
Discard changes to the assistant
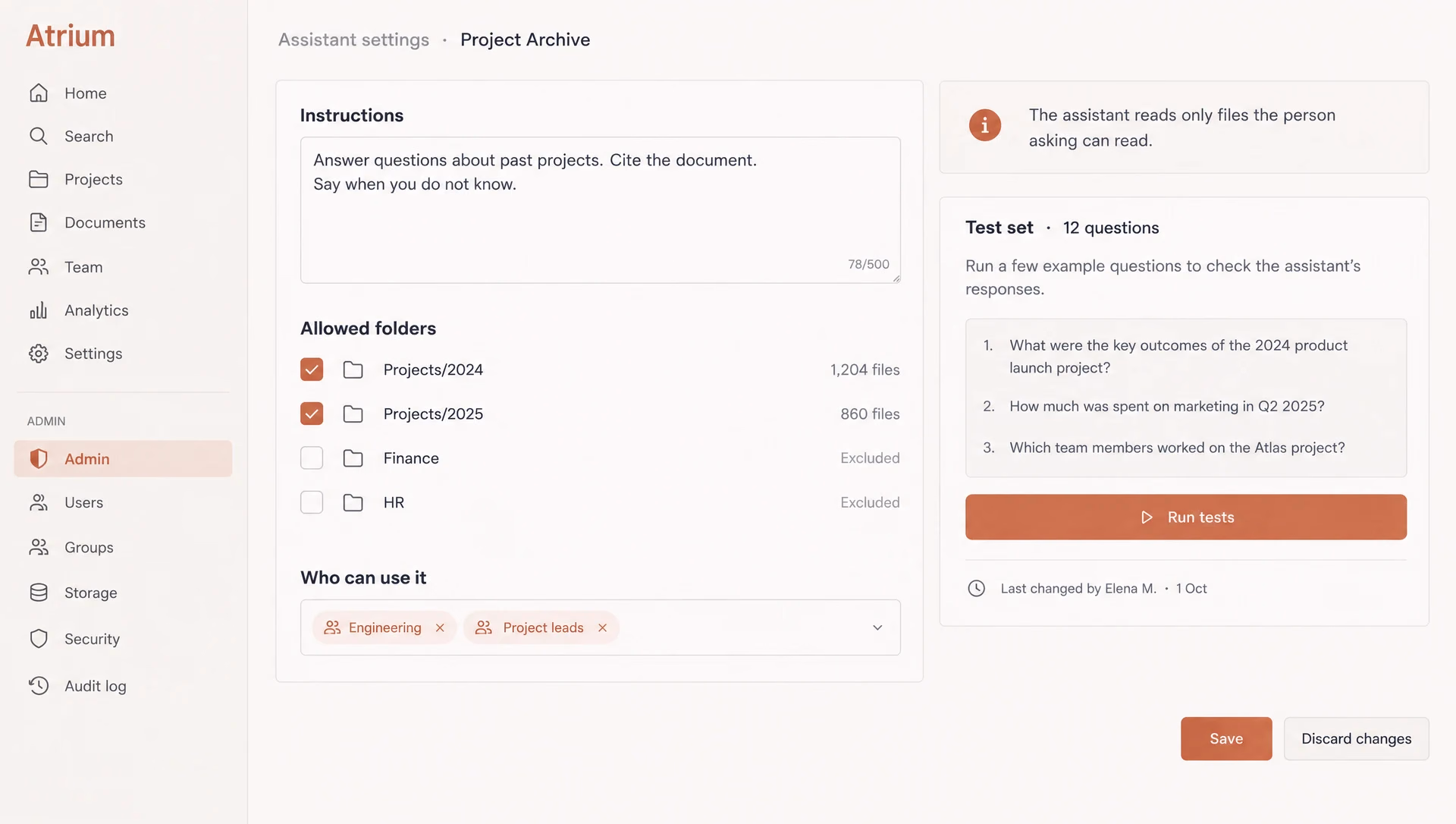[1356, 738]
